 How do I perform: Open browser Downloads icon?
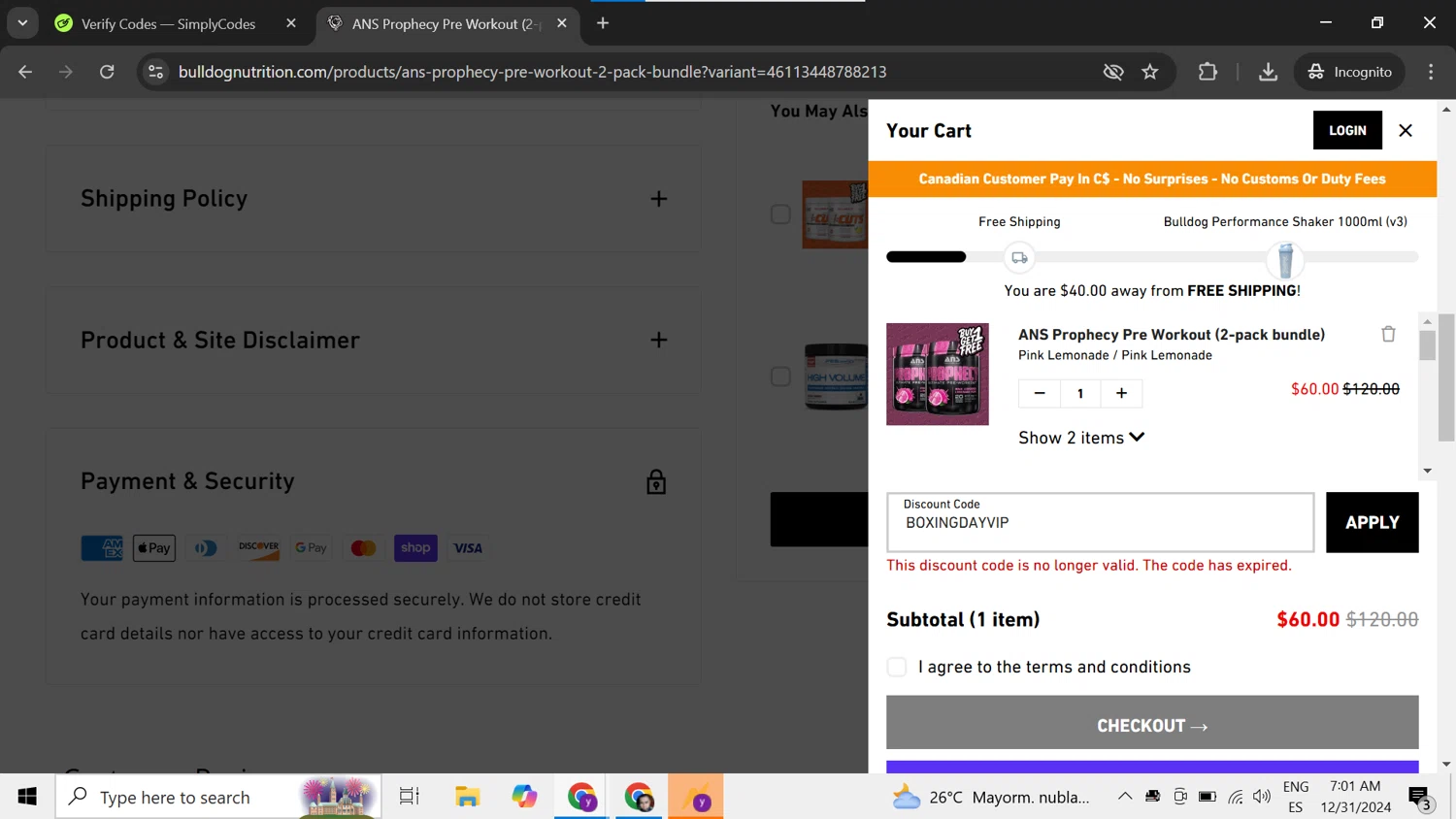click(x=1268, y=72)
